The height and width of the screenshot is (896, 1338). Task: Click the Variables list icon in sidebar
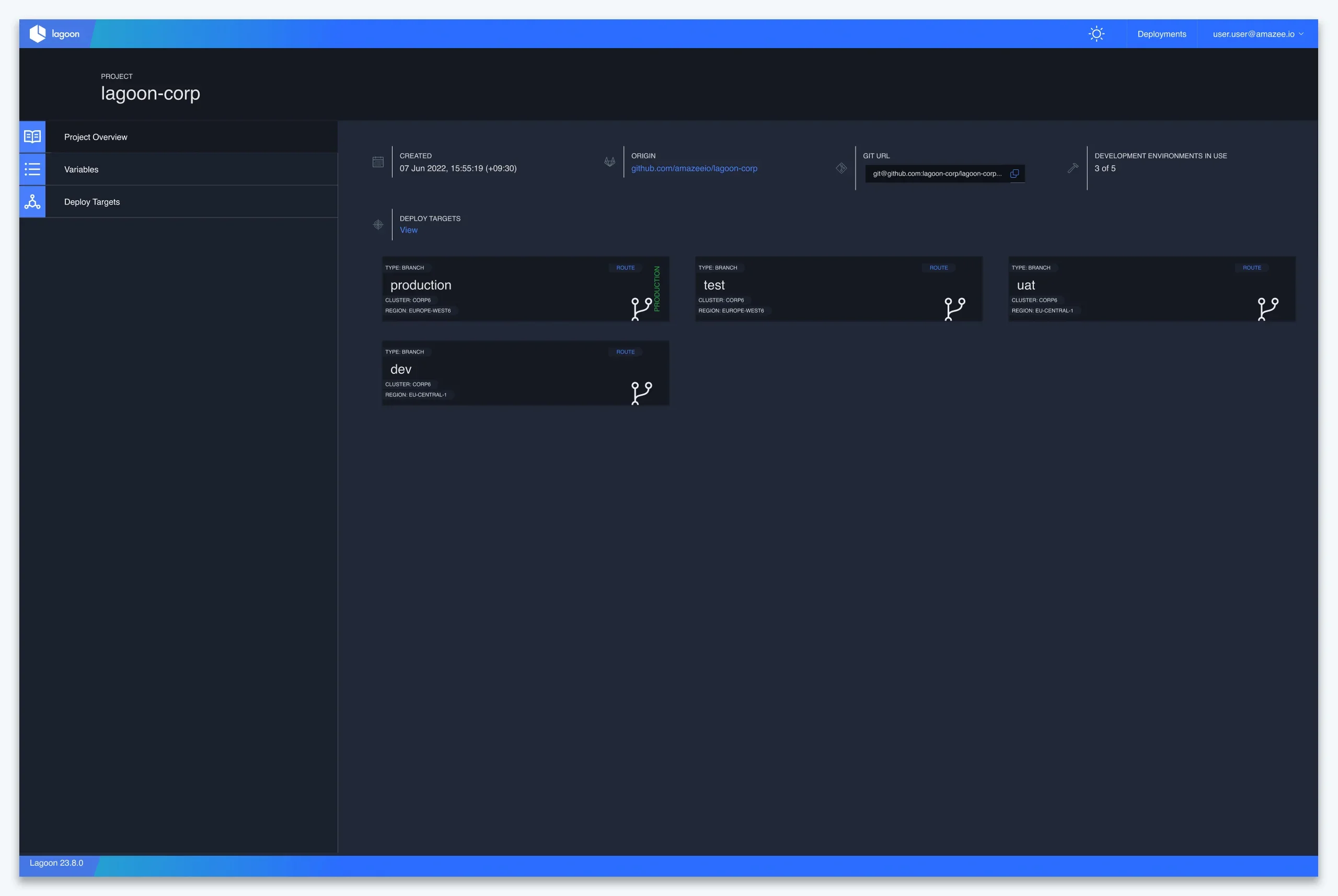(32, 169)
